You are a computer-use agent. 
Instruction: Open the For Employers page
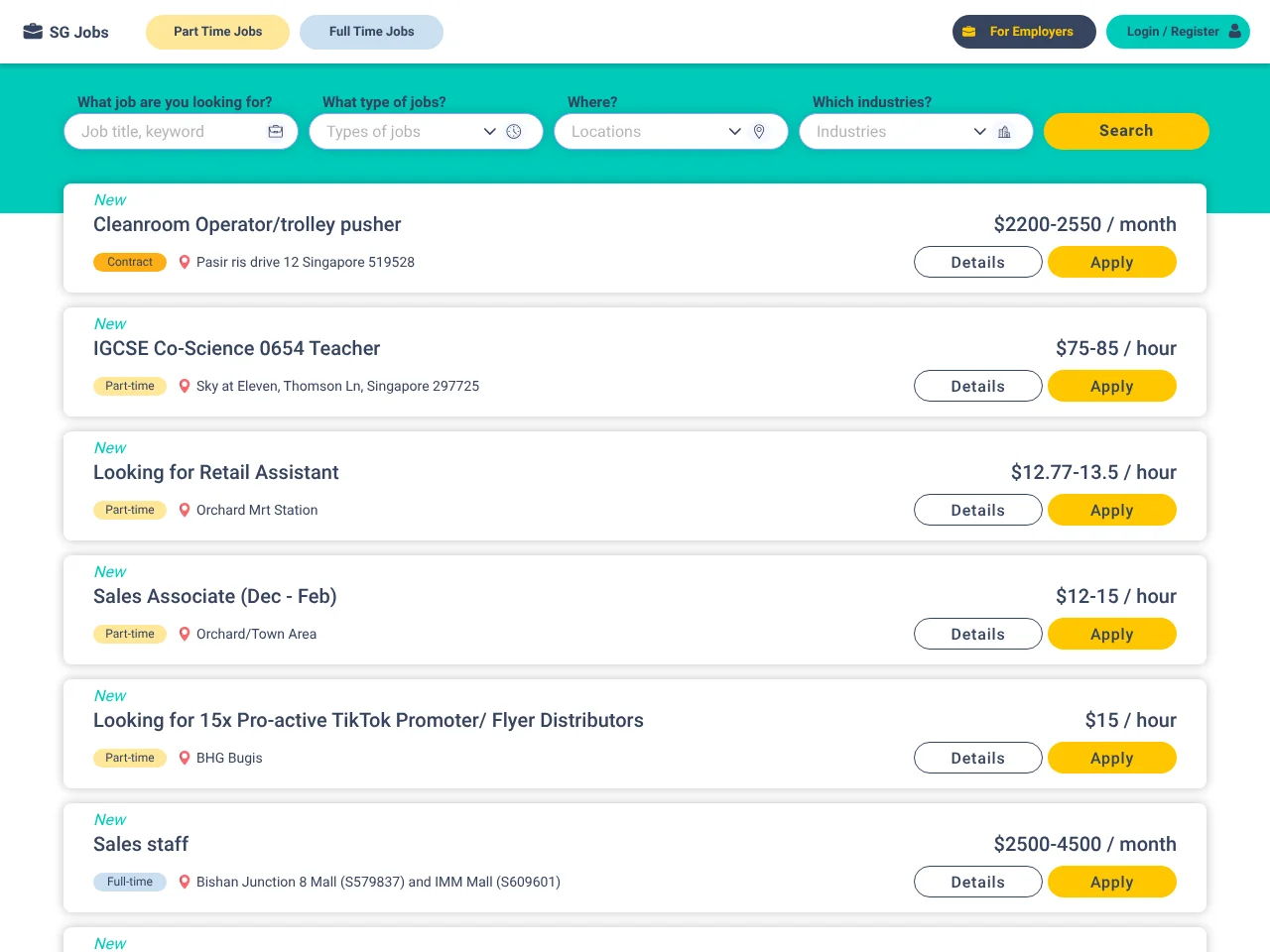[1024, 32]
